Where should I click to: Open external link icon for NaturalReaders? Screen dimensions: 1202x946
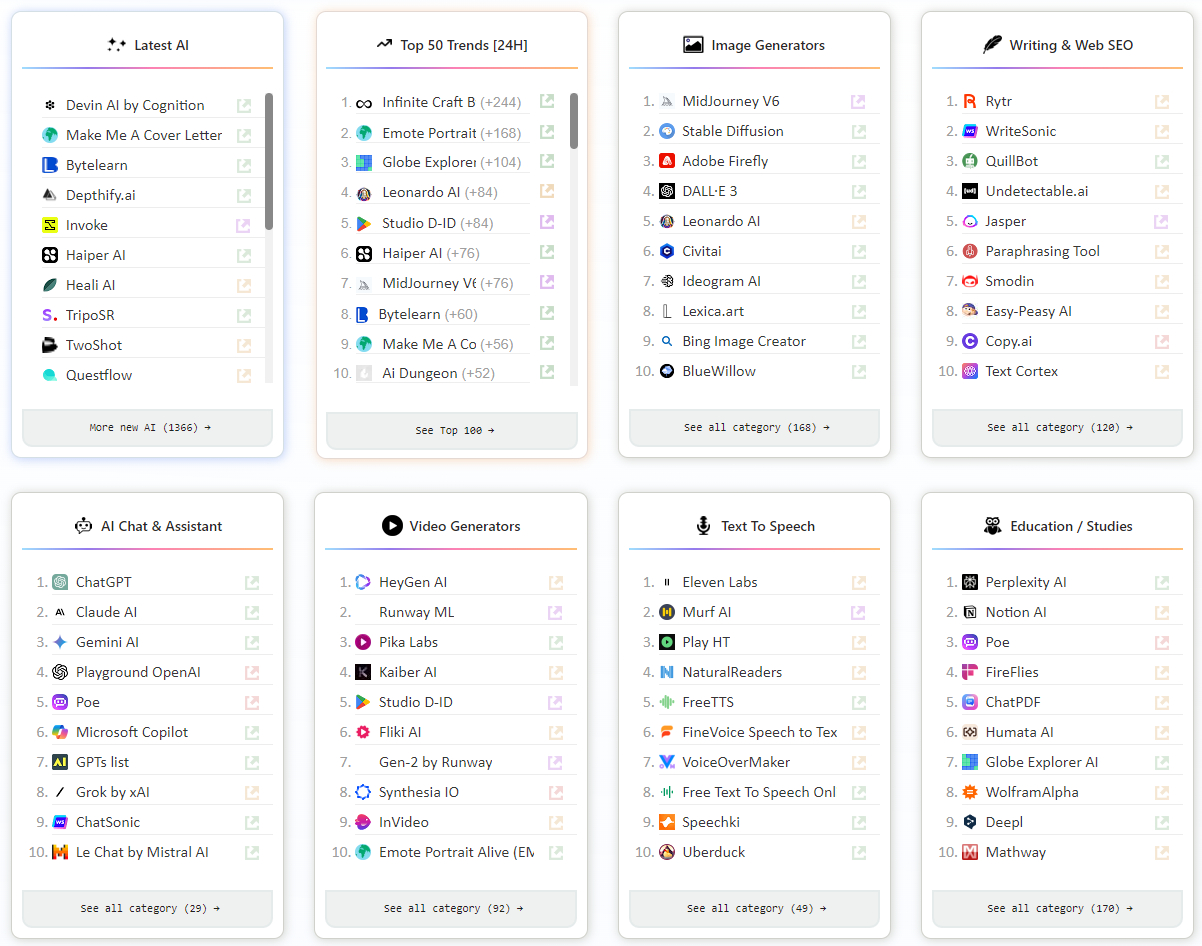858,673
